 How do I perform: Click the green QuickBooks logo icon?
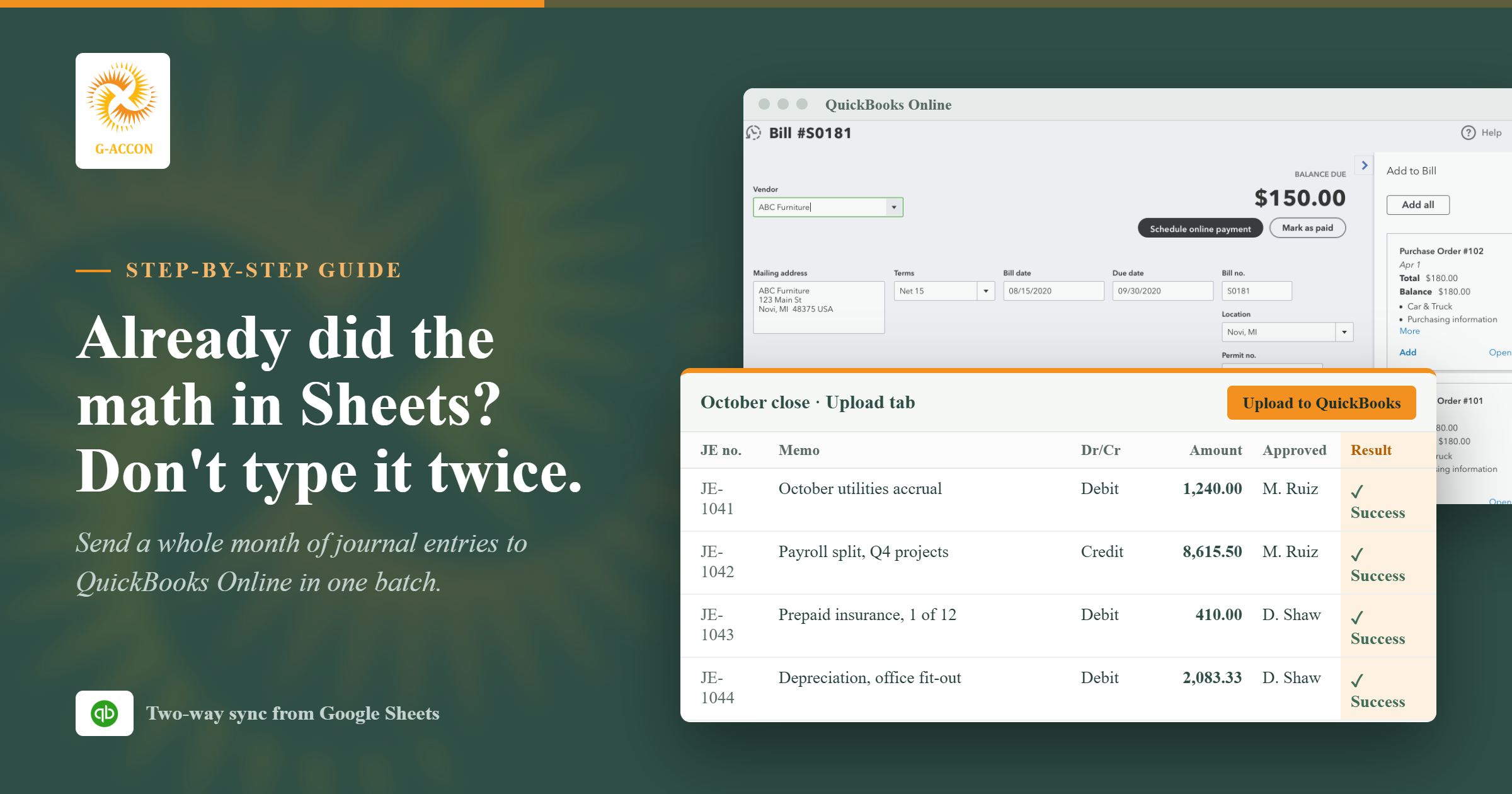point(105,713)
